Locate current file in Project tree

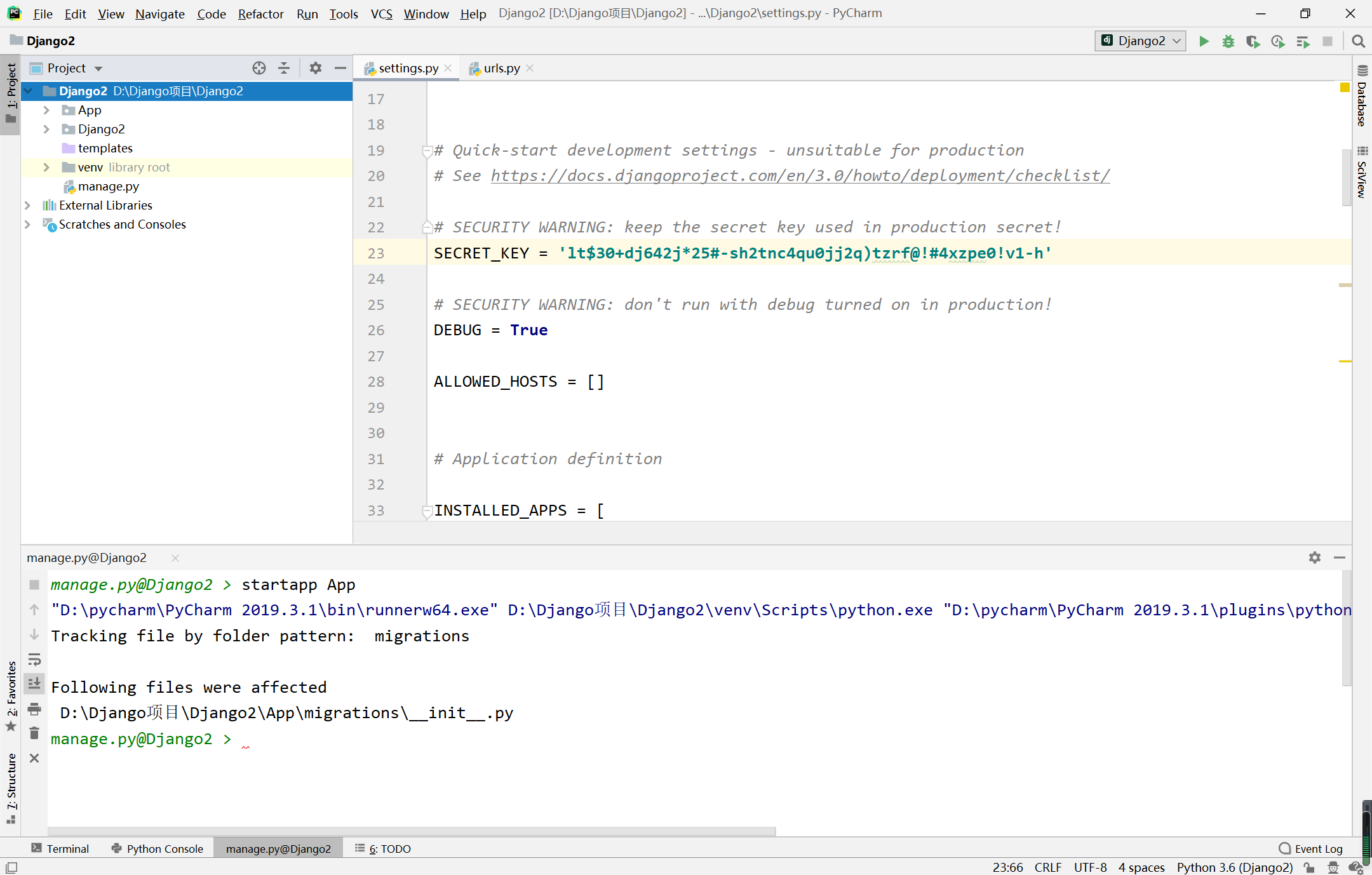pyautogui.click(x=259, y=68)
